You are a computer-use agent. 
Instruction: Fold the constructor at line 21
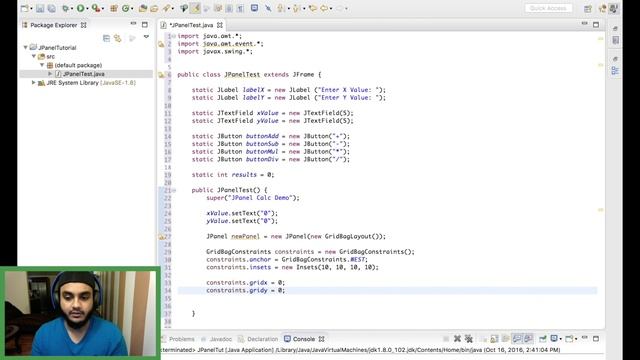tap(174, 190)
